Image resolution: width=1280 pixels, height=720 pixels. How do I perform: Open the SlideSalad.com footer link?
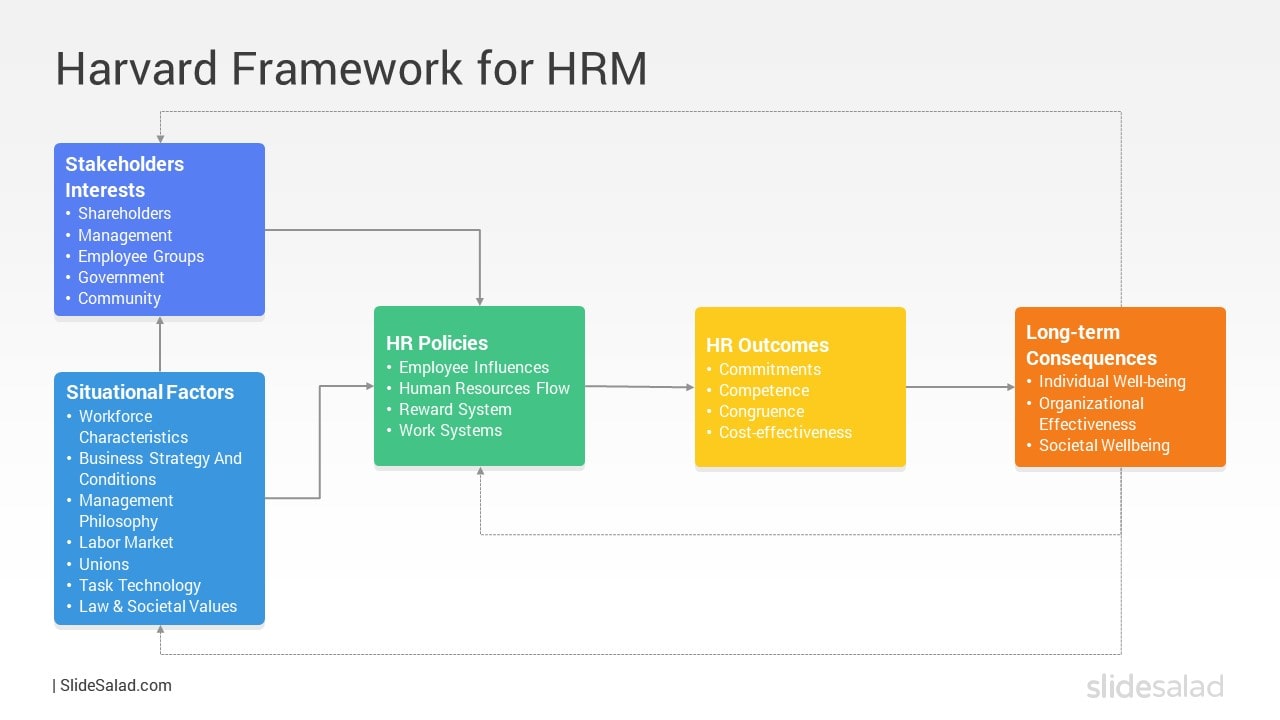click(115, 686)
